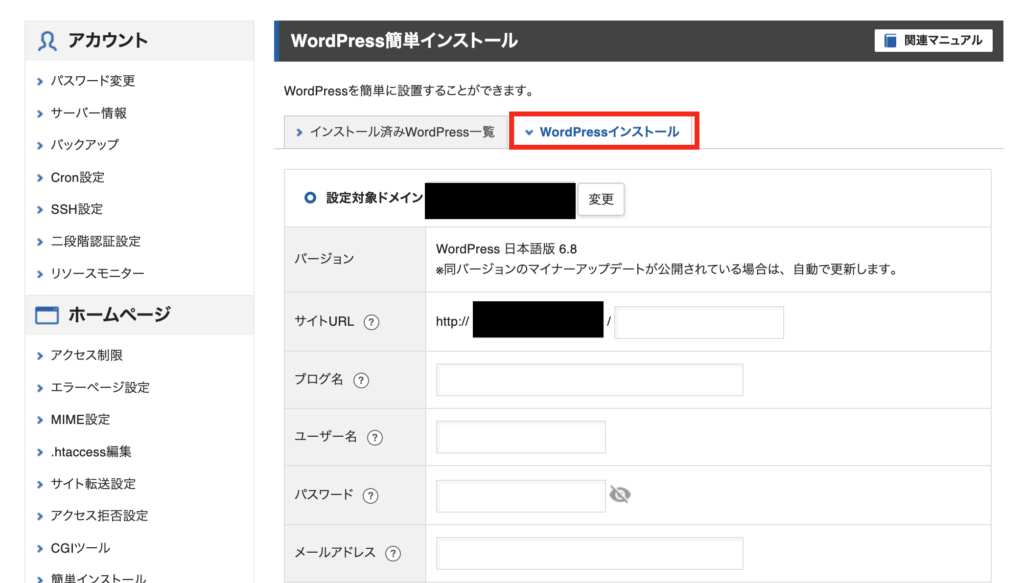The width and height of the screenshot is (1024, 583).
Task: Click chevron beside MIME設定
Action: (x=40, y=420)
